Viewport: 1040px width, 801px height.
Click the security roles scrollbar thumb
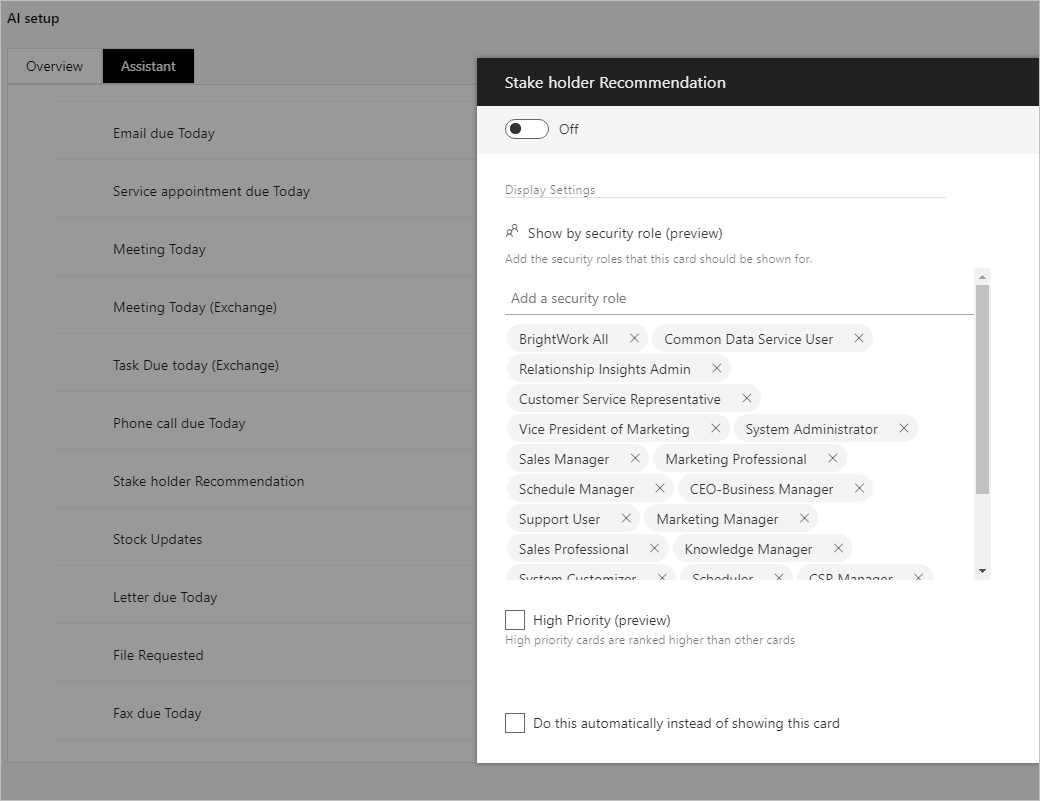(982, 389)
